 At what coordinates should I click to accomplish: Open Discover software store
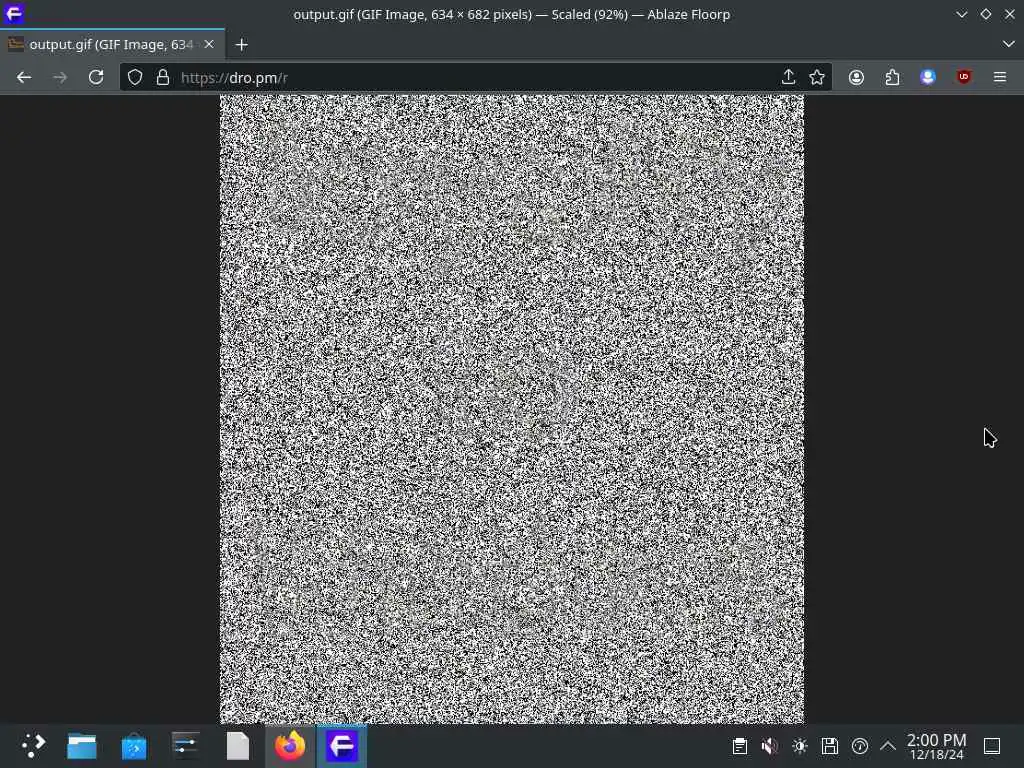coord(134,746)
